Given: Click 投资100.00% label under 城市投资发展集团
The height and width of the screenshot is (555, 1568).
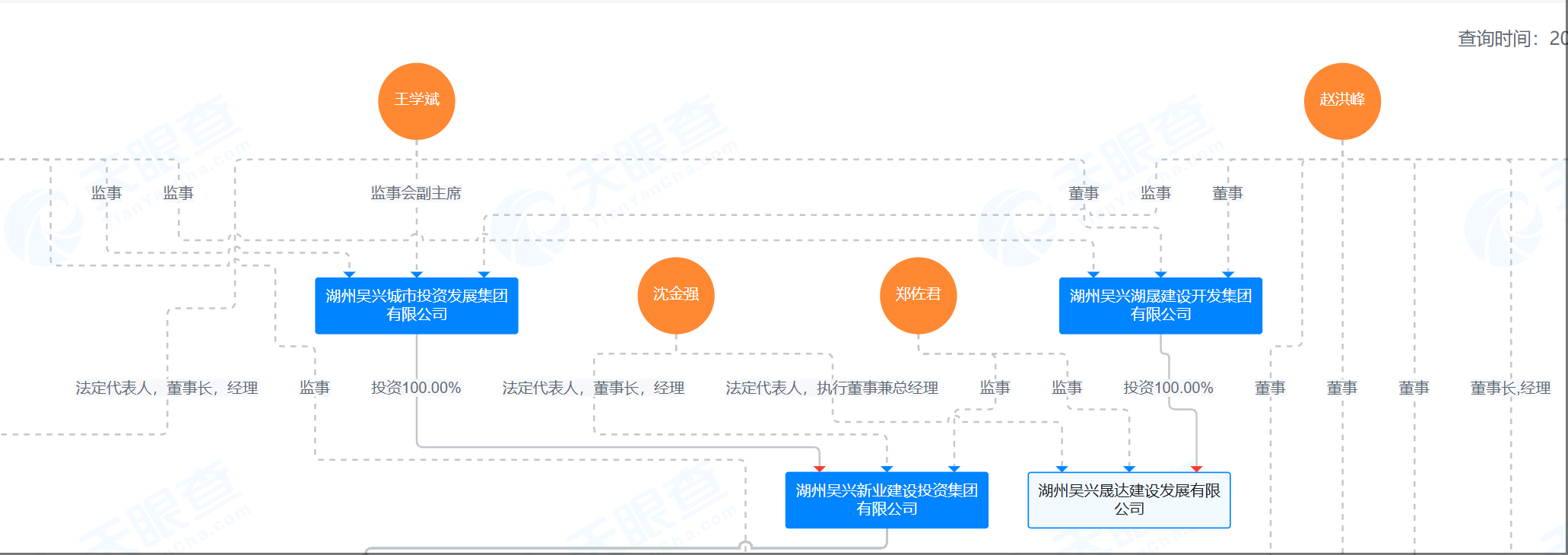Looking at the screenshot, I should point(416,388).
